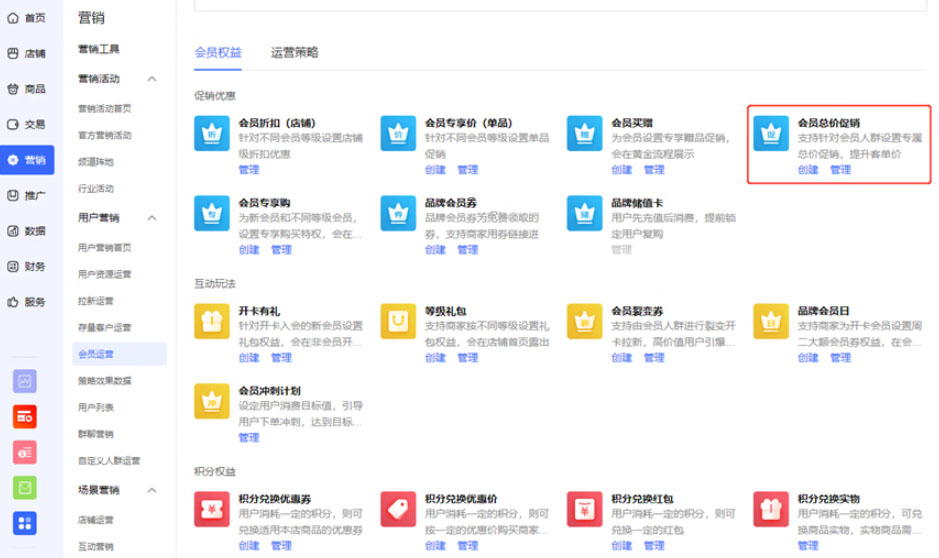Switch to the 会员权益 tab
This screenshot has width=939, height=558.
[218, 53]
